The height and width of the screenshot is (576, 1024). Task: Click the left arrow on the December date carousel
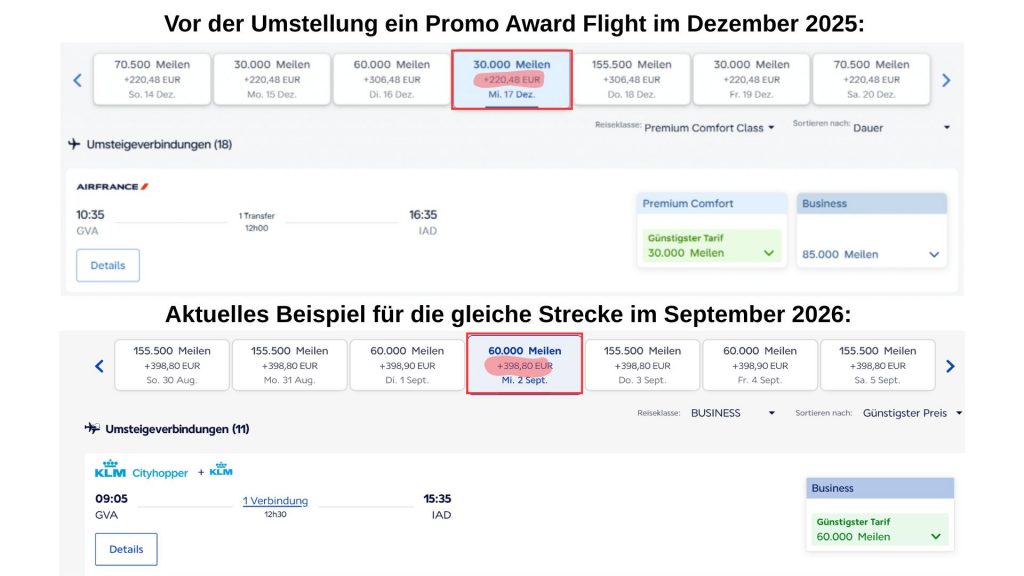tap(78, 80)
